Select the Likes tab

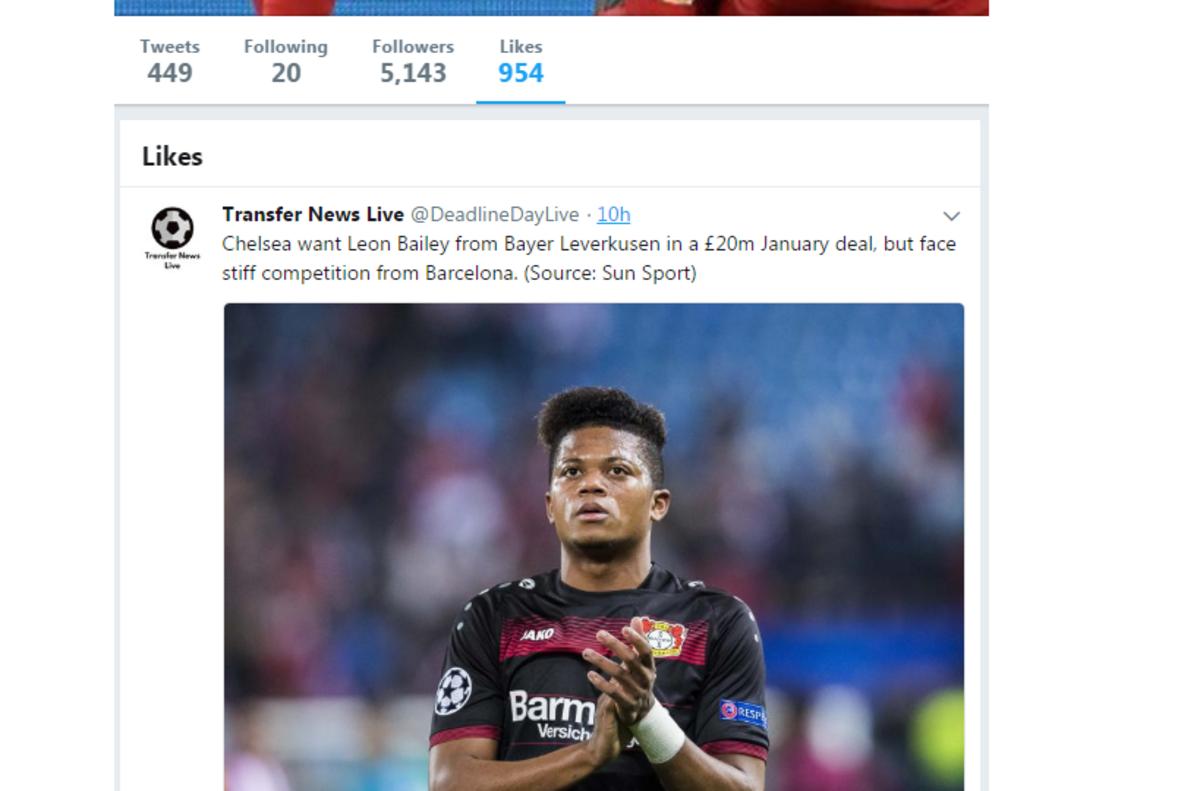click(520, 61)
